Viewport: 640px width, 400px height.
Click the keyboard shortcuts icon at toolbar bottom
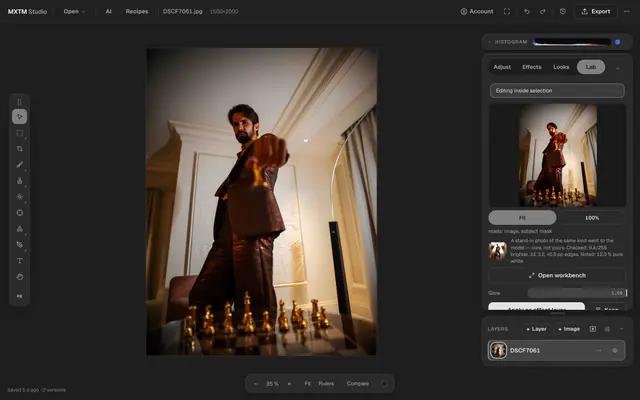point(20,296)
